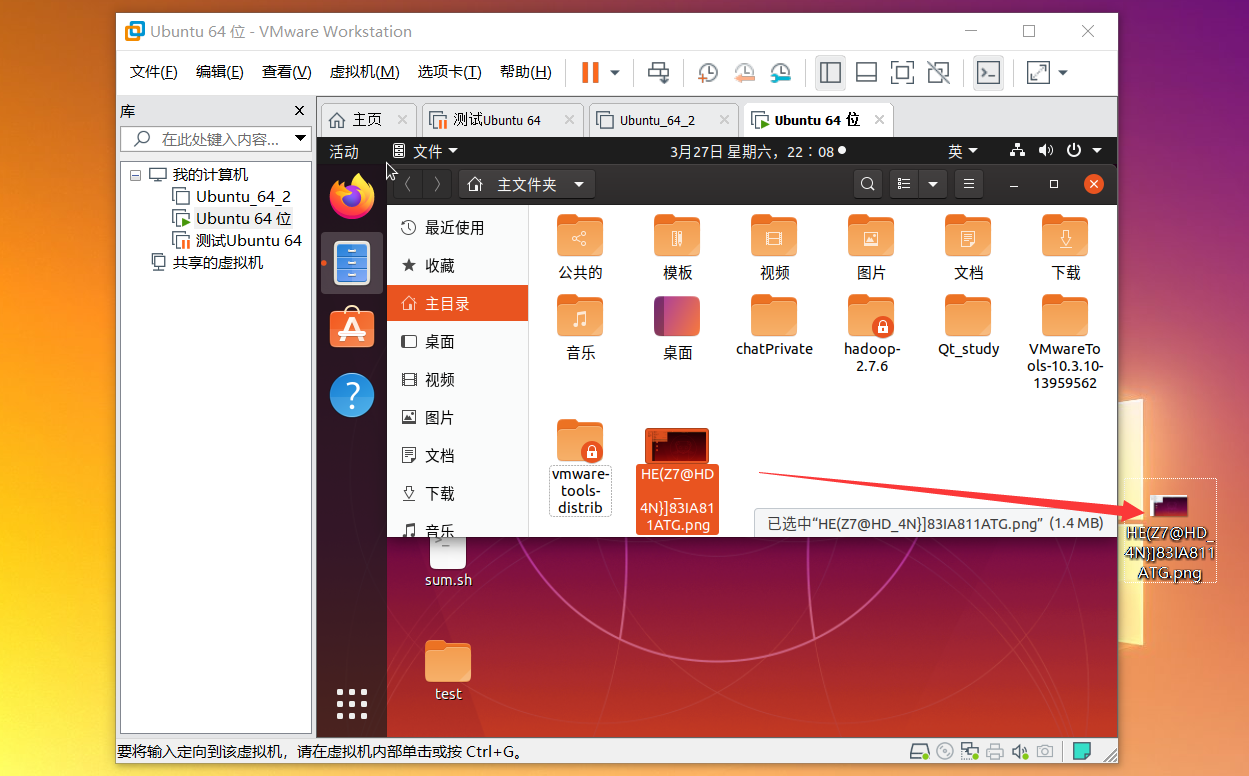Screen dimensions: 1249x776
Task: Close the 主页 tab
Action: [402, 120]
